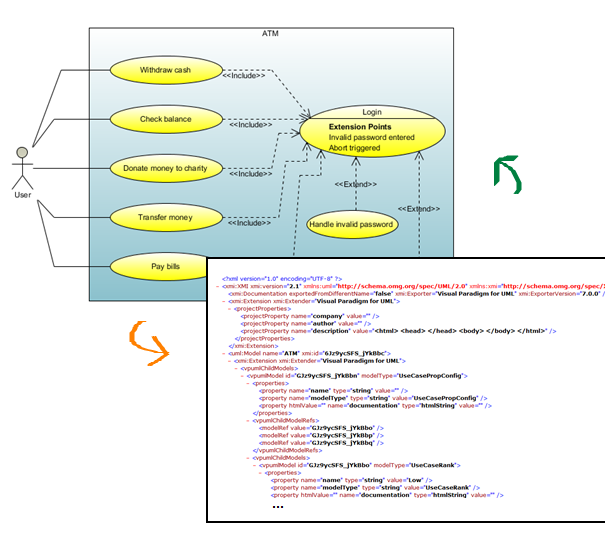The width and height of the screenshot is (605, 540).
Task: Click the Include label beside Withdraw cash
Action: click(x=243, y=75)
